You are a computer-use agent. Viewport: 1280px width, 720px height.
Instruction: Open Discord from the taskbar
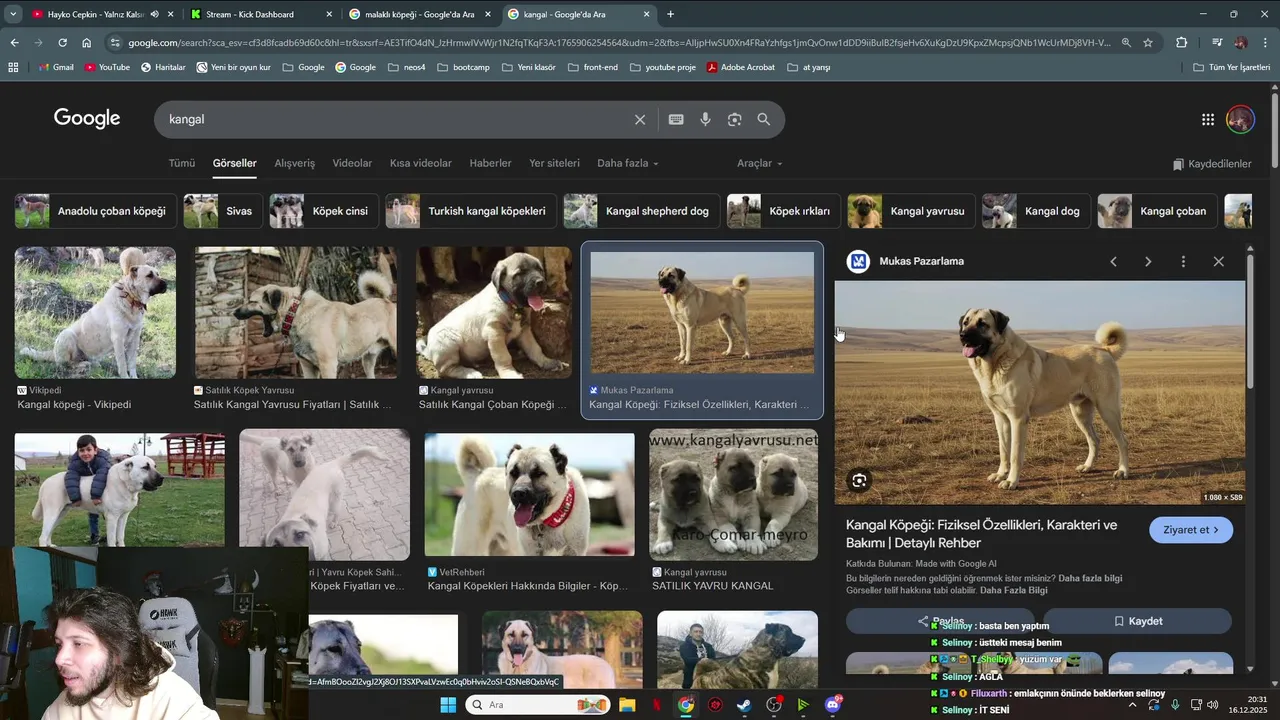(833, 705)
